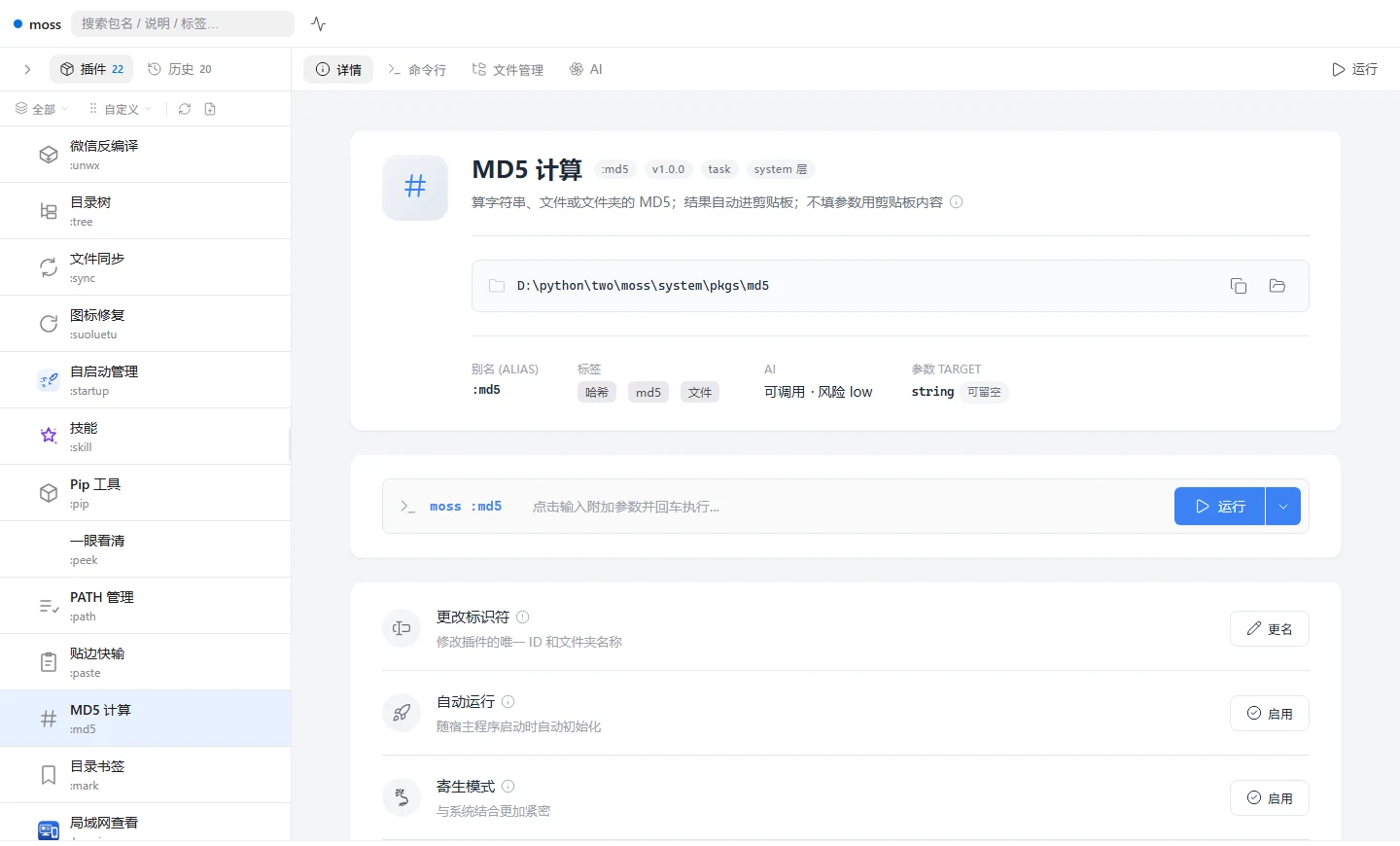
Task: Click the info icon next to 寄生模式
Action: [x=508, y=787]
